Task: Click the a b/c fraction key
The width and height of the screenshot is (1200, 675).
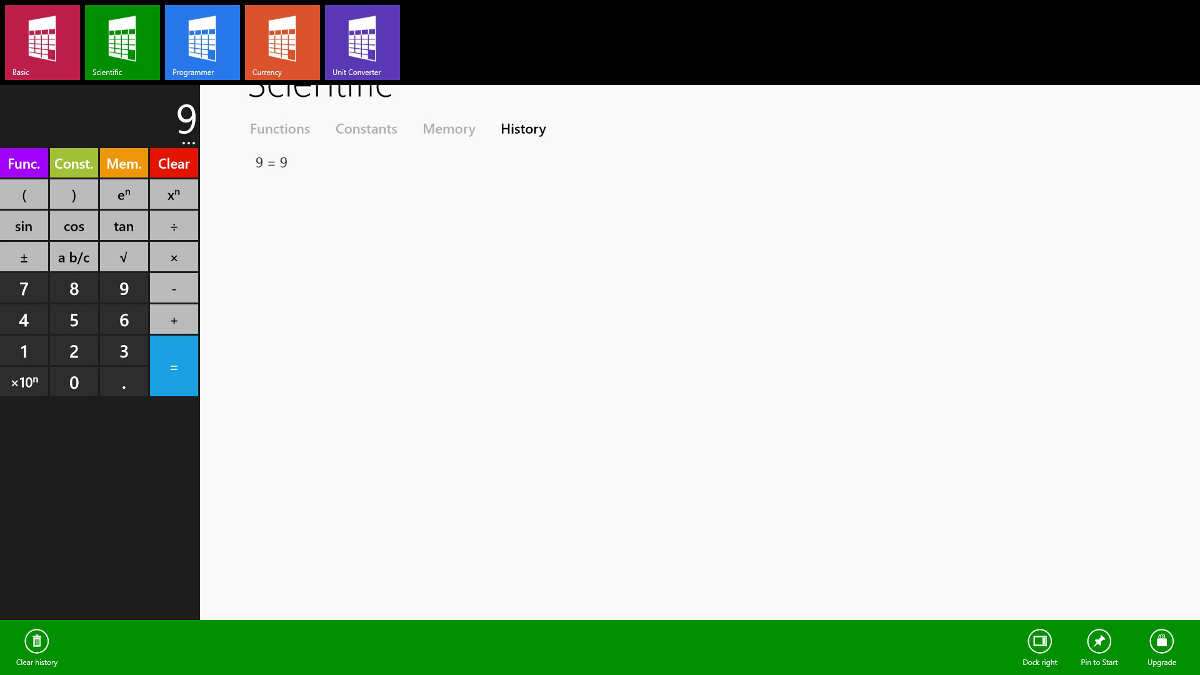Action: point(74,257)
